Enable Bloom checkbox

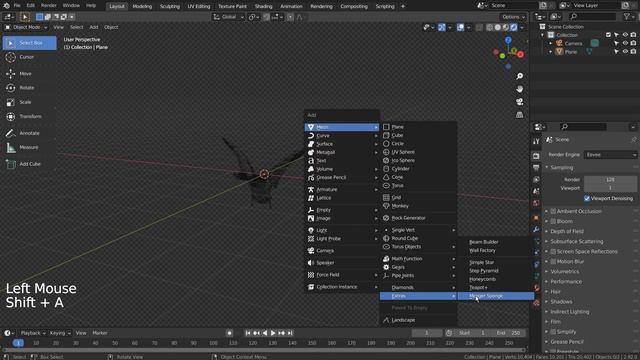[x=553, y=221]
